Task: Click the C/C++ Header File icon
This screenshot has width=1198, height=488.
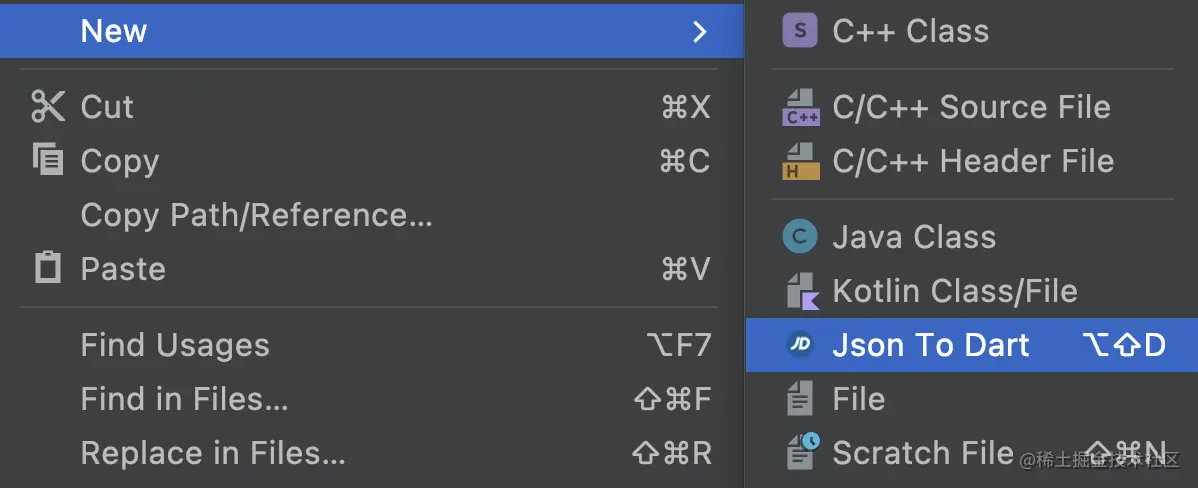Action: click(801, 161)
